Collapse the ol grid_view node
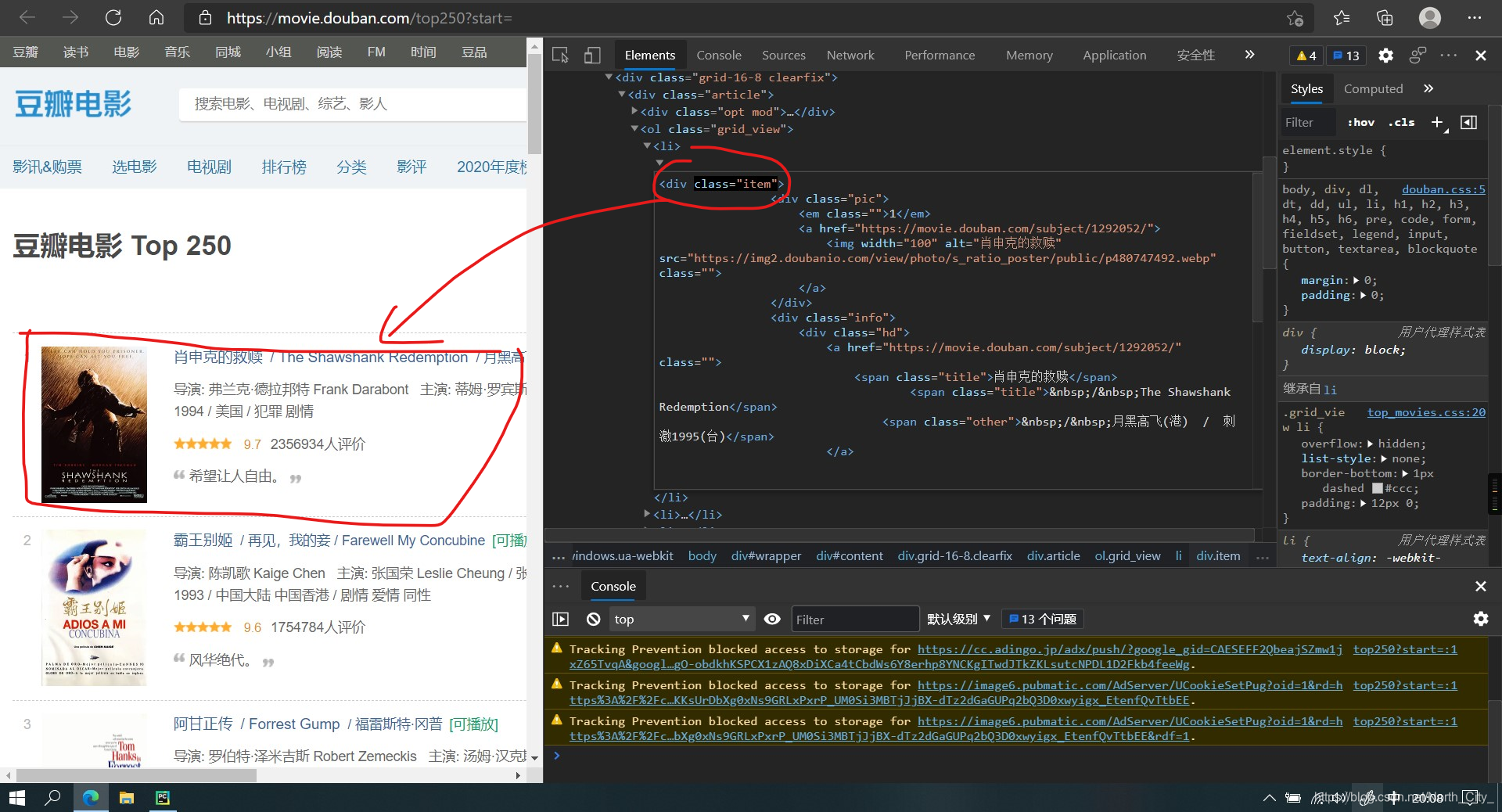This screenshot has height=812, width=1502. [634, 128]
